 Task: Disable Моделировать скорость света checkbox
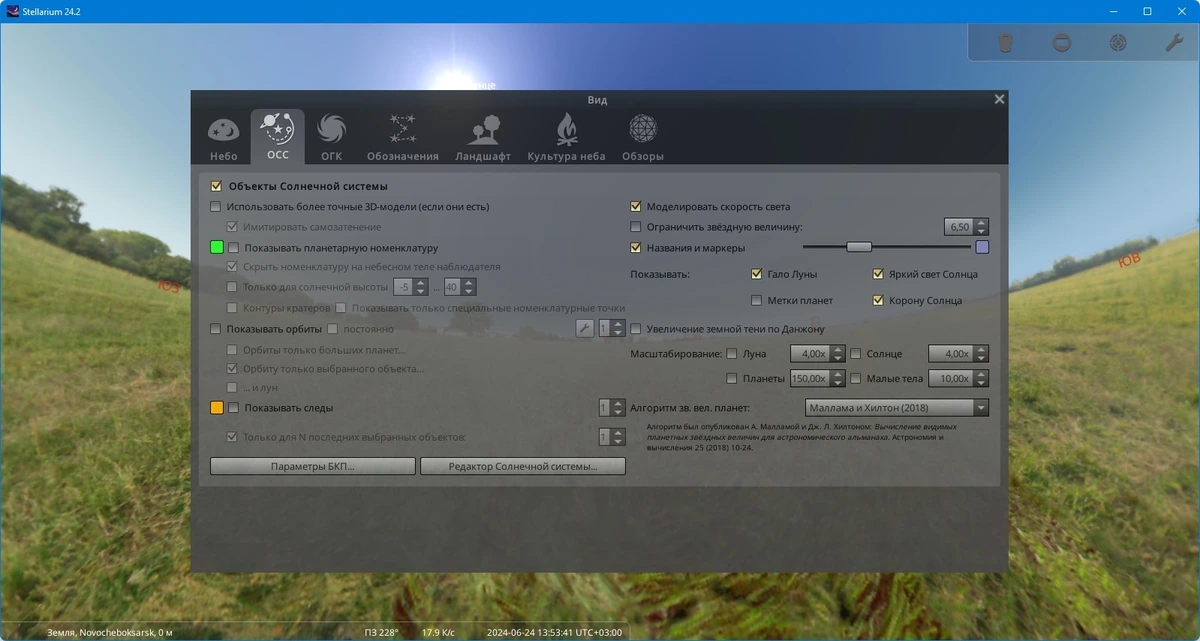point(636,207)
